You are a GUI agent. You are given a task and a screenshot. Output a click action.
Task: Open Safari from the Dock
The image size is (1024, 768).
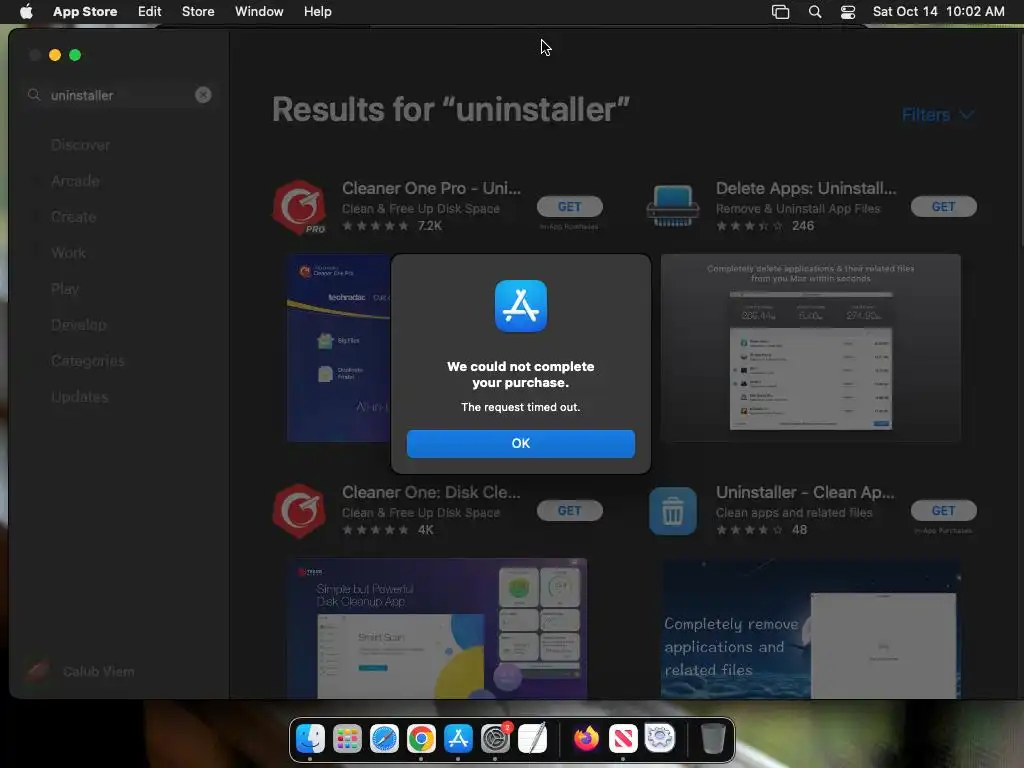click(x=384, y=739)
